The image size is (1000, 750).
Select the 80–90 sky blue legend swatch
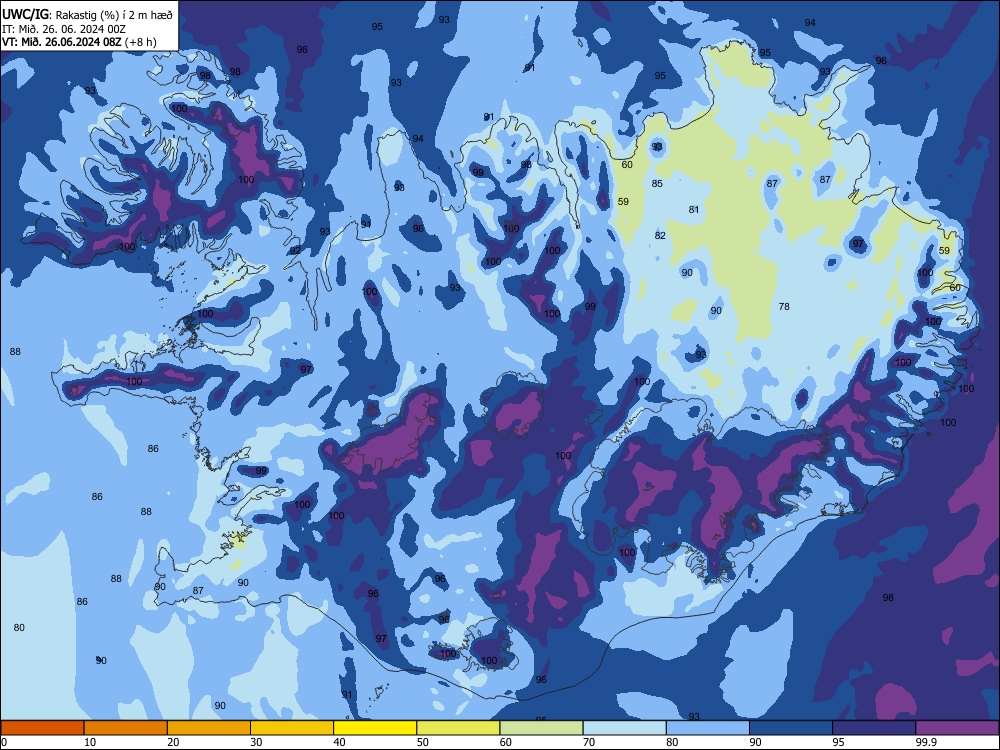pyautogui.click(x=708, y=728)
